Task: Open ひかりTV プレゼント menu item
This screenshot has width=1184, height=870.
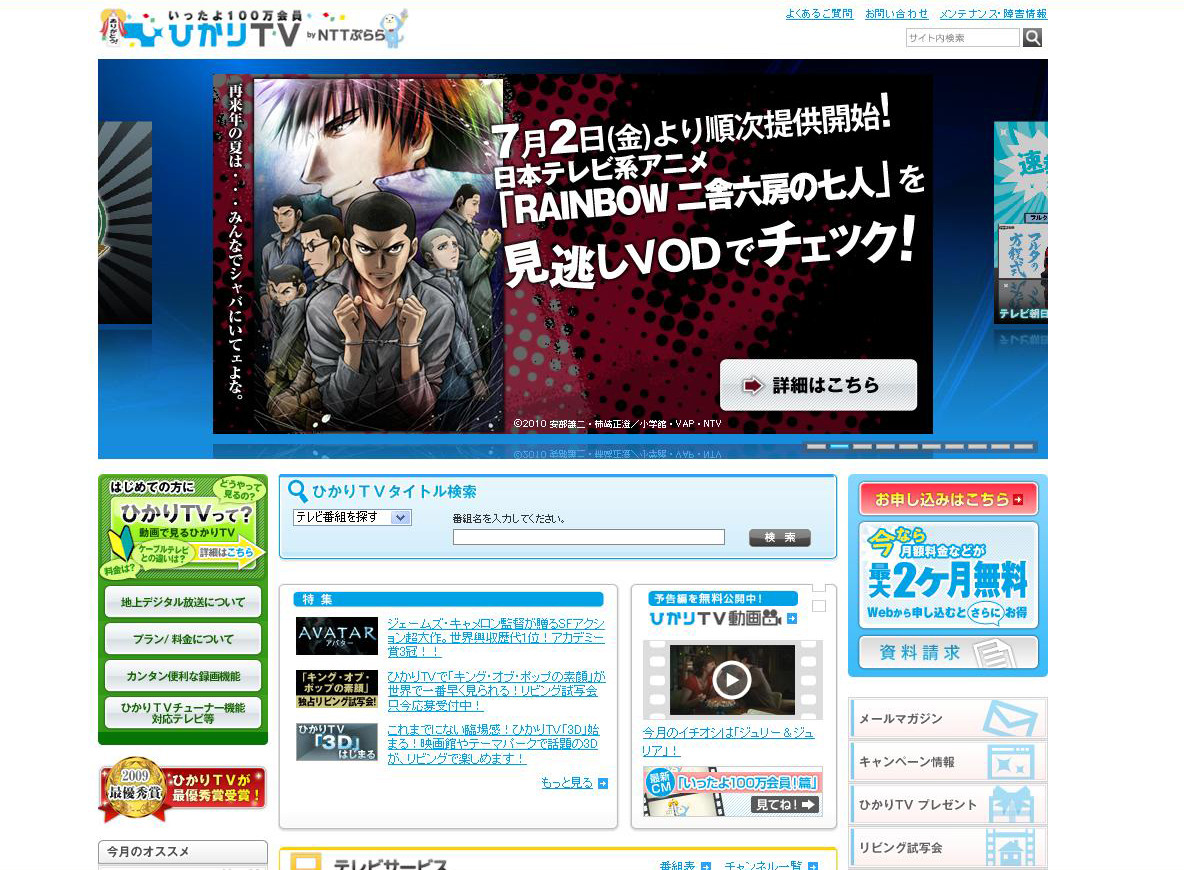Action: click(948, 804)
